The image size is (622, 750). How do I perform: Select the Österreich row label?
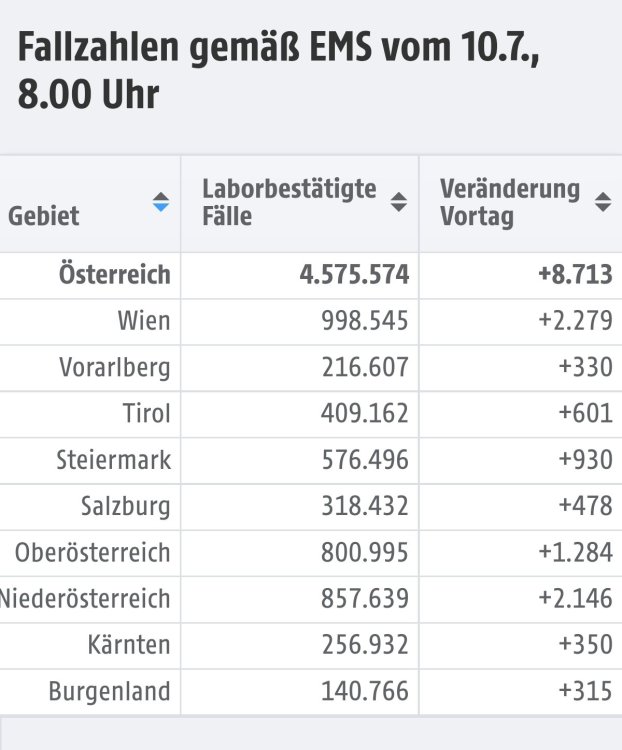114,275
